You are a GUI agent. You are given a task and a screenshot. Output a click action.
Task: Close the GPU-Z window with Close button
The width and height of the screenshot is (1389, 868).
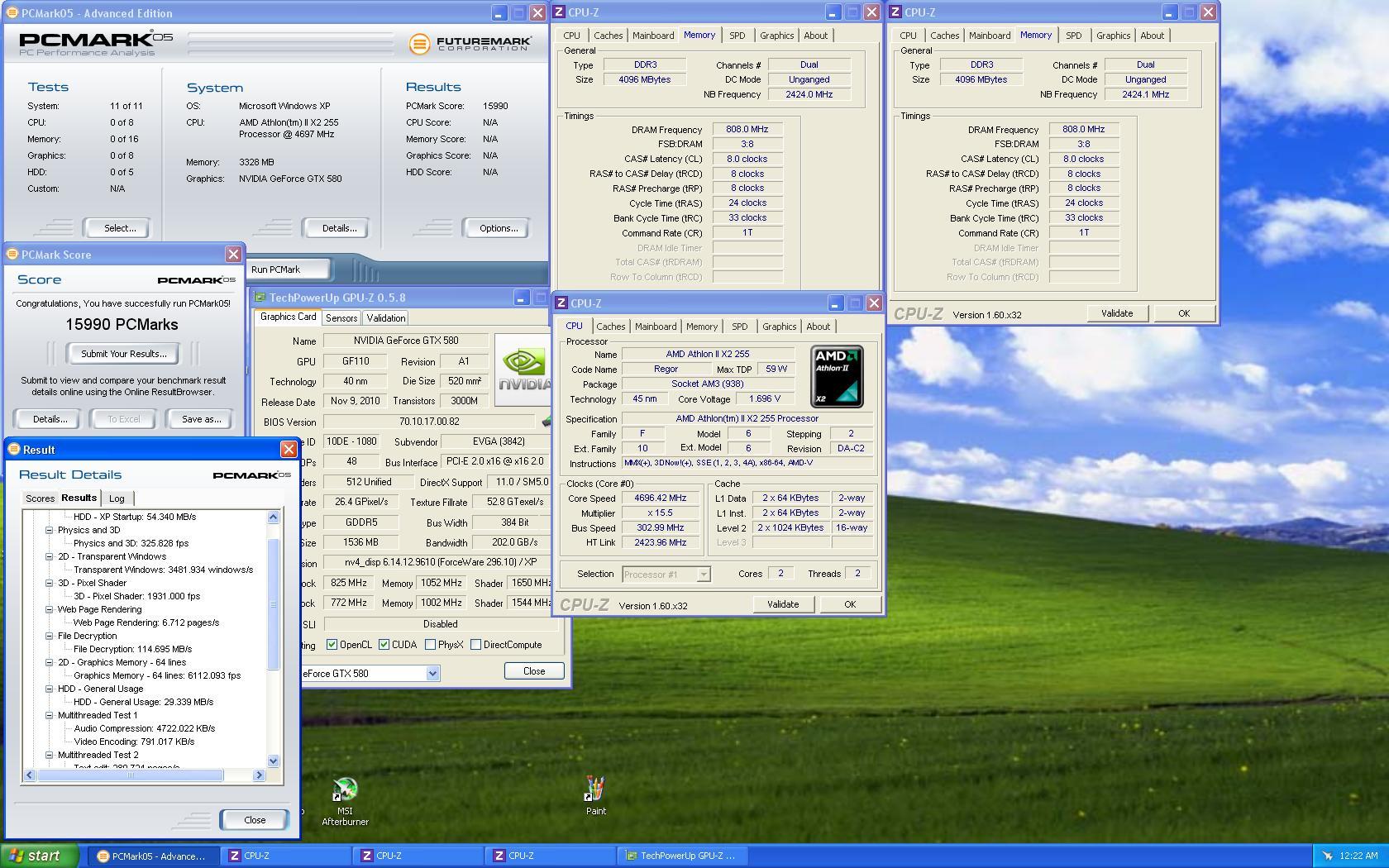coord(534,671)
